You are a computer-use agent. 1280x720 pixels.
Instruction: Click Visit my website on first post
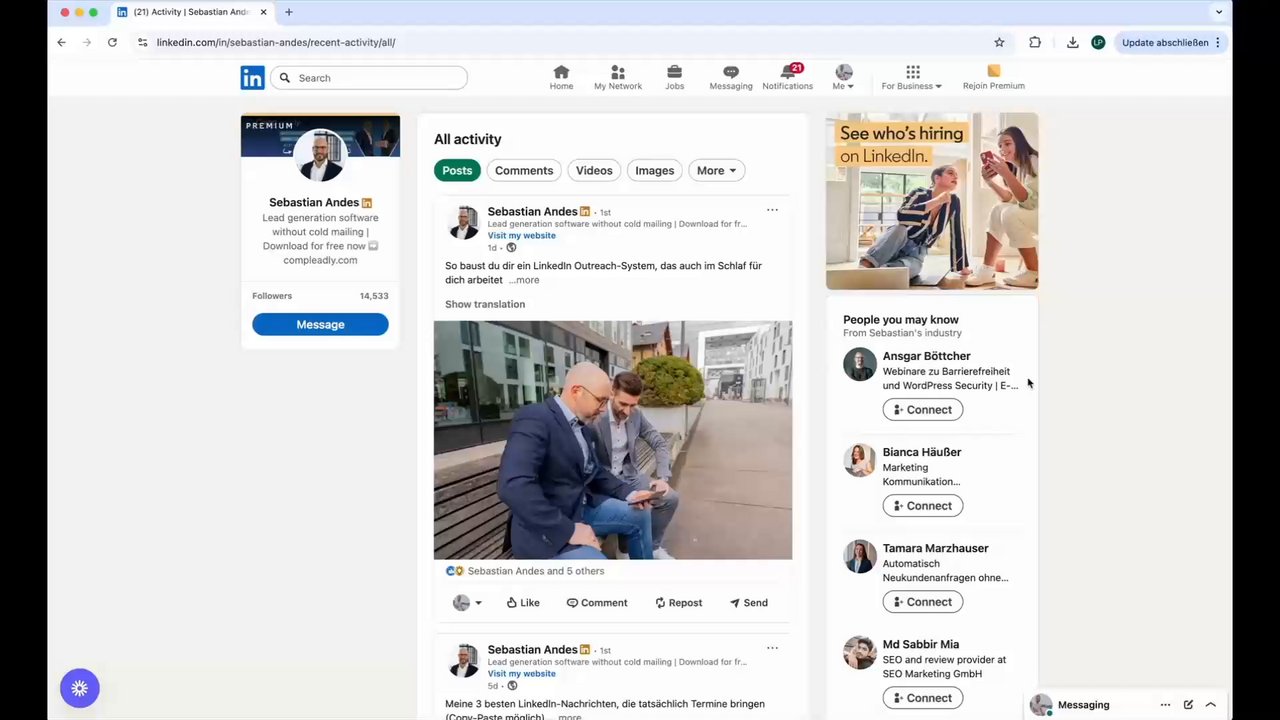click(521, 236)
